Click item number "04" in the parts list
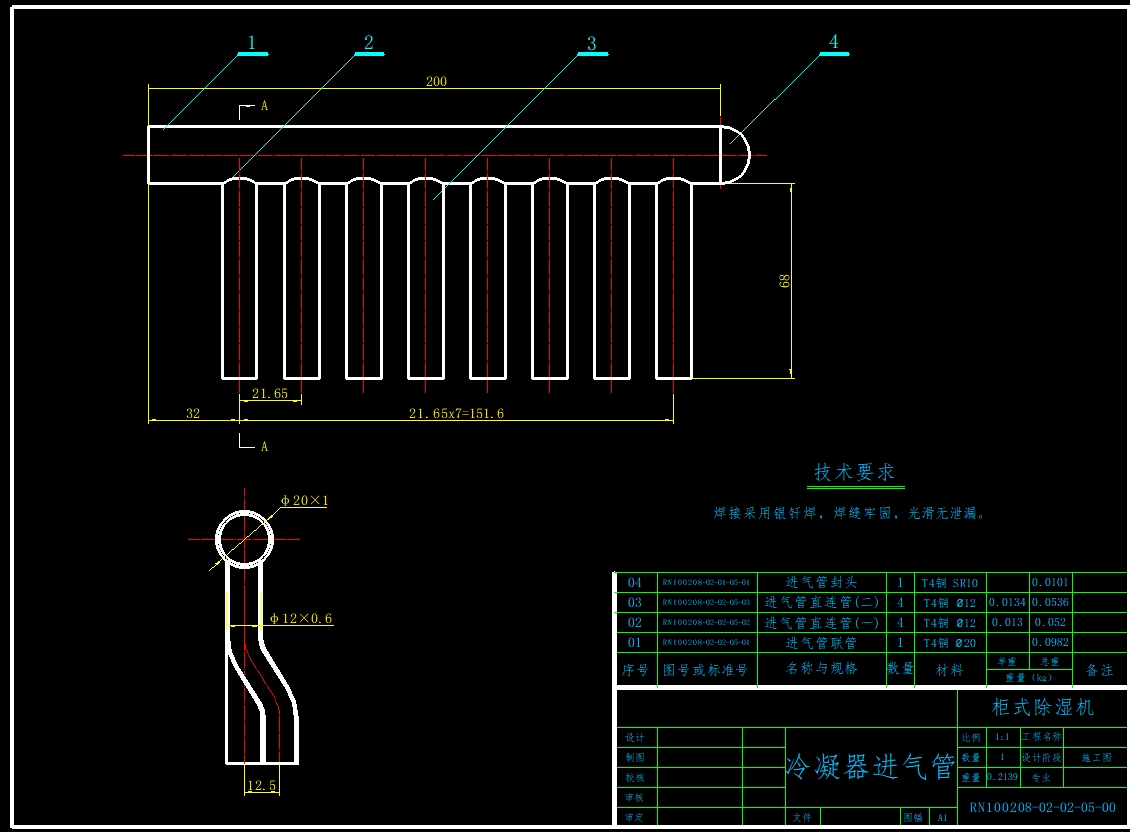This screenshot has height=832, width=1130. pyautogui.click(x=634, y=582)
